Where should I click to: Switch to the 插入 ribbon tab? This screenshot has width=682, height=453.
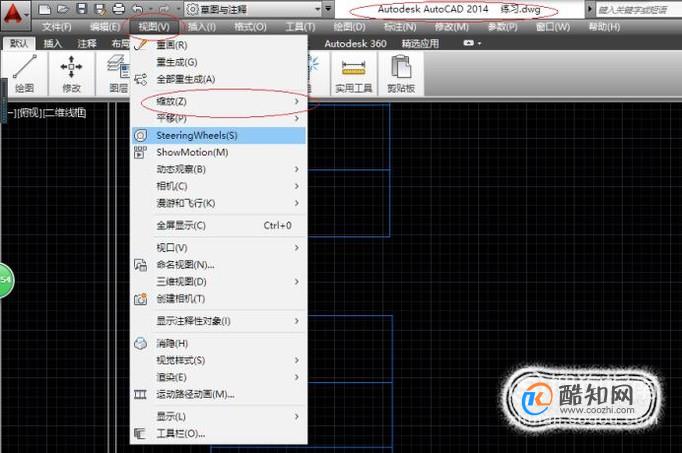53,43
